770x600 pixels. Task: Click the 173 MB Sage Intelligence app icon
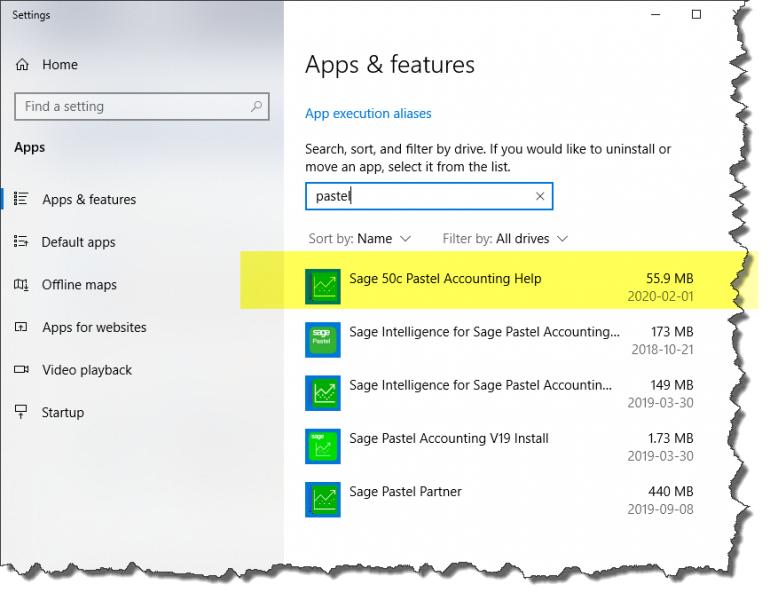pyautogui.click(x=323, y=340)
